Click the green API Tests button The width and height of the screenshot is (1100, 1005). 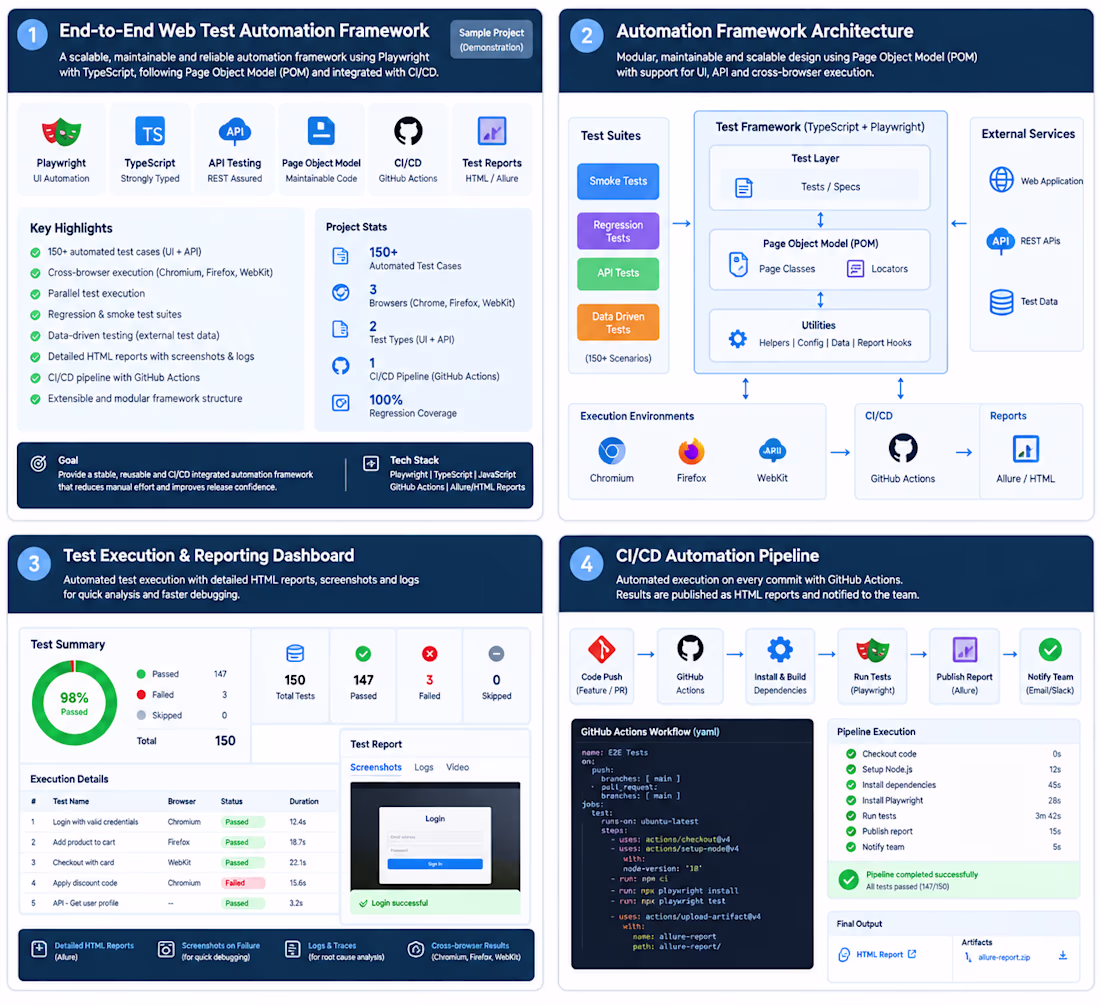click(618, 273)
